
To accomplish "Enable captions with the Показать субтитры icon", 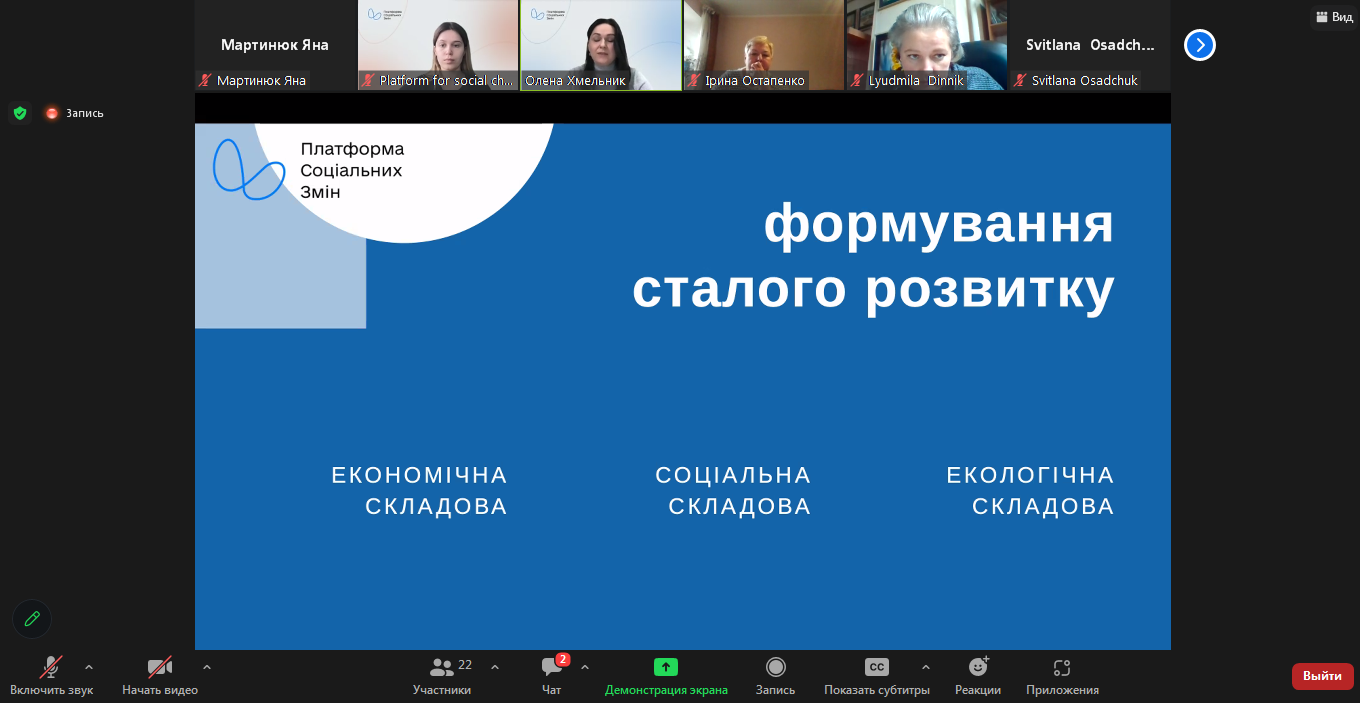I will 875,667.
